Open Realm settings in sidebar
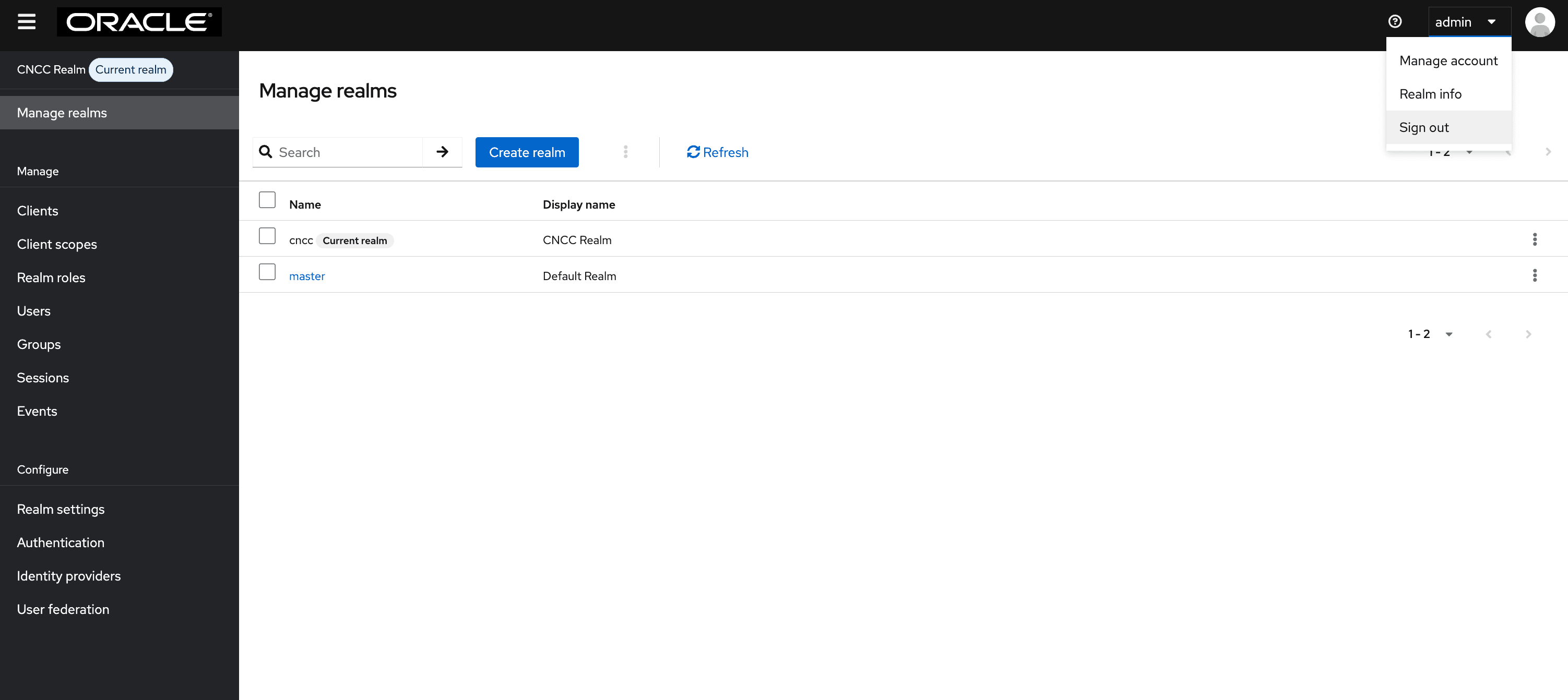Image resolution: width=1568 pixels, height=700 pixels. coord(120,510)
